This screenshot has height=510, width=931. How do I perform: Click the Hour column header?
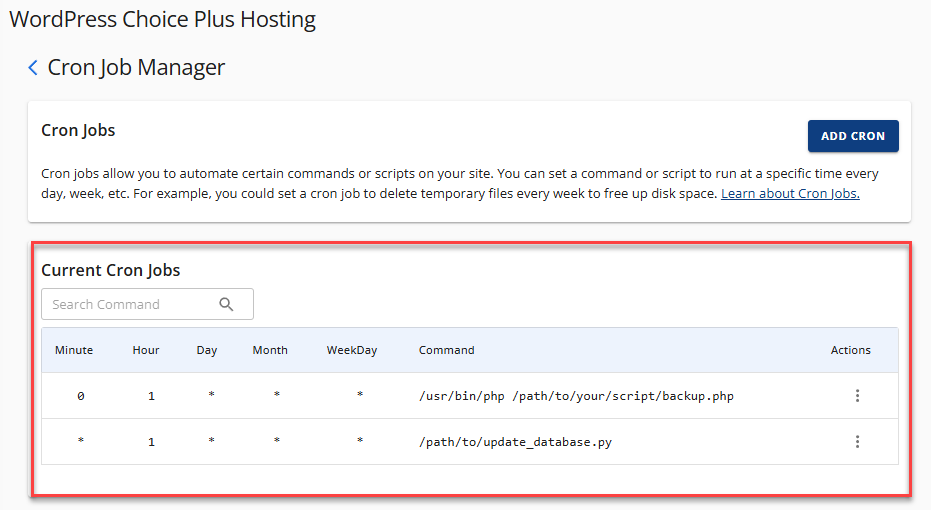145,350
